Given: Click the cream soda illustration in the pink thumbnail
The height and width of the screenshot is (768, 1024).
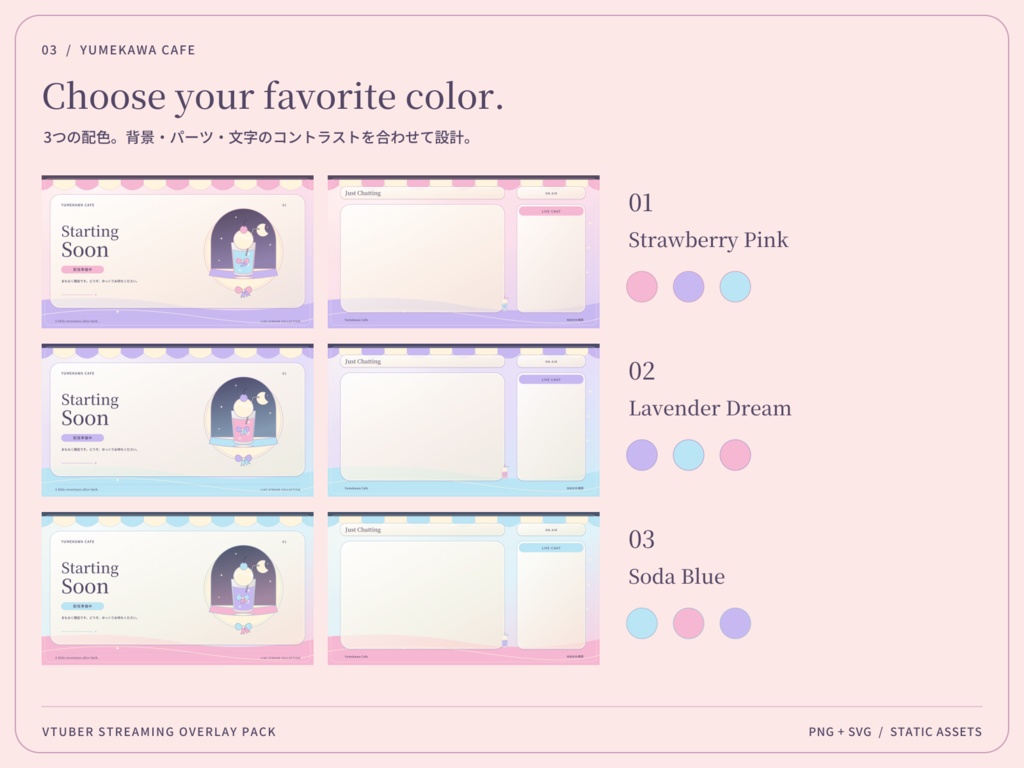Looking at the screenshot, I should click(244, 253).
